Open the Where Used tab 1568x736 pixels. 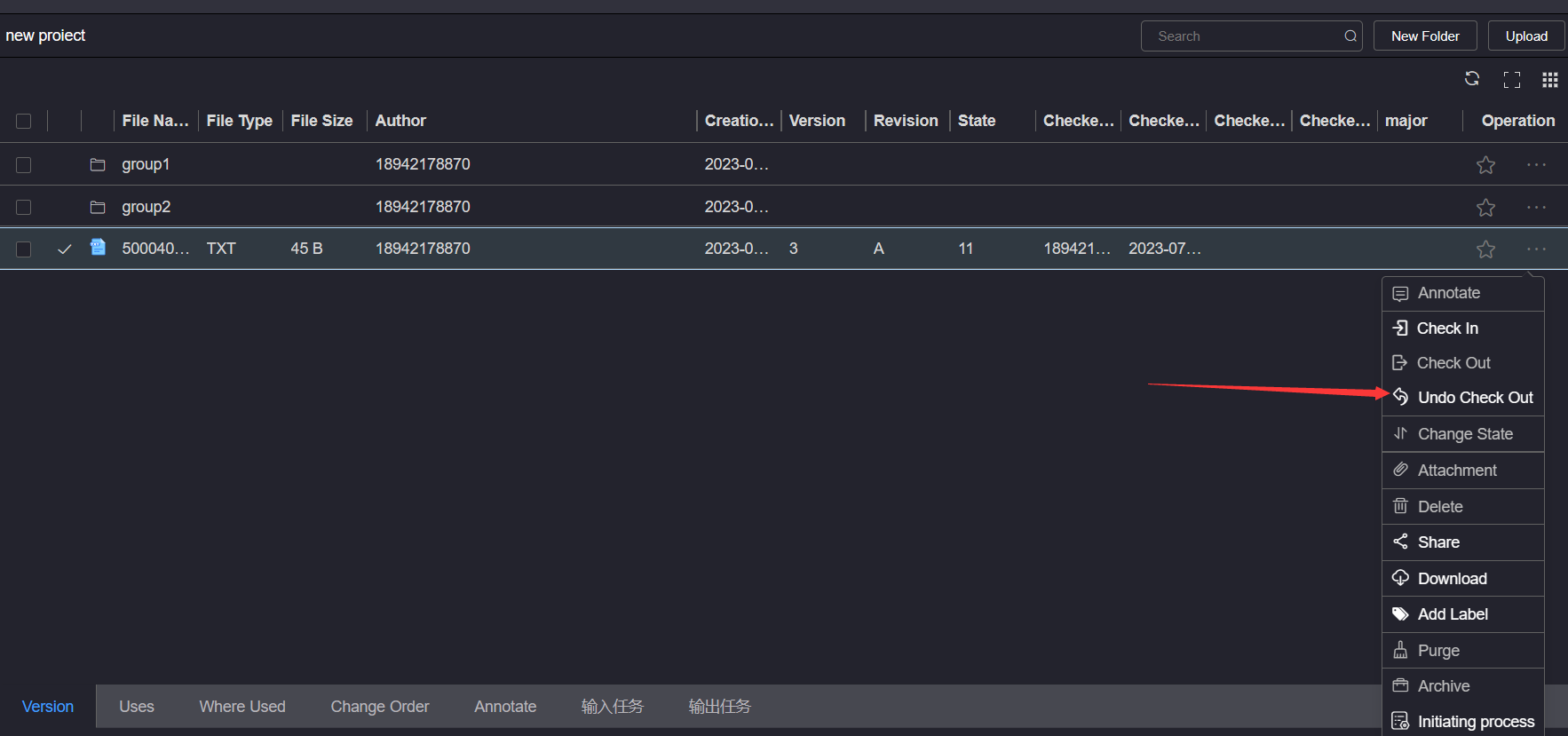pyautogui.click(x=242, y=707)
